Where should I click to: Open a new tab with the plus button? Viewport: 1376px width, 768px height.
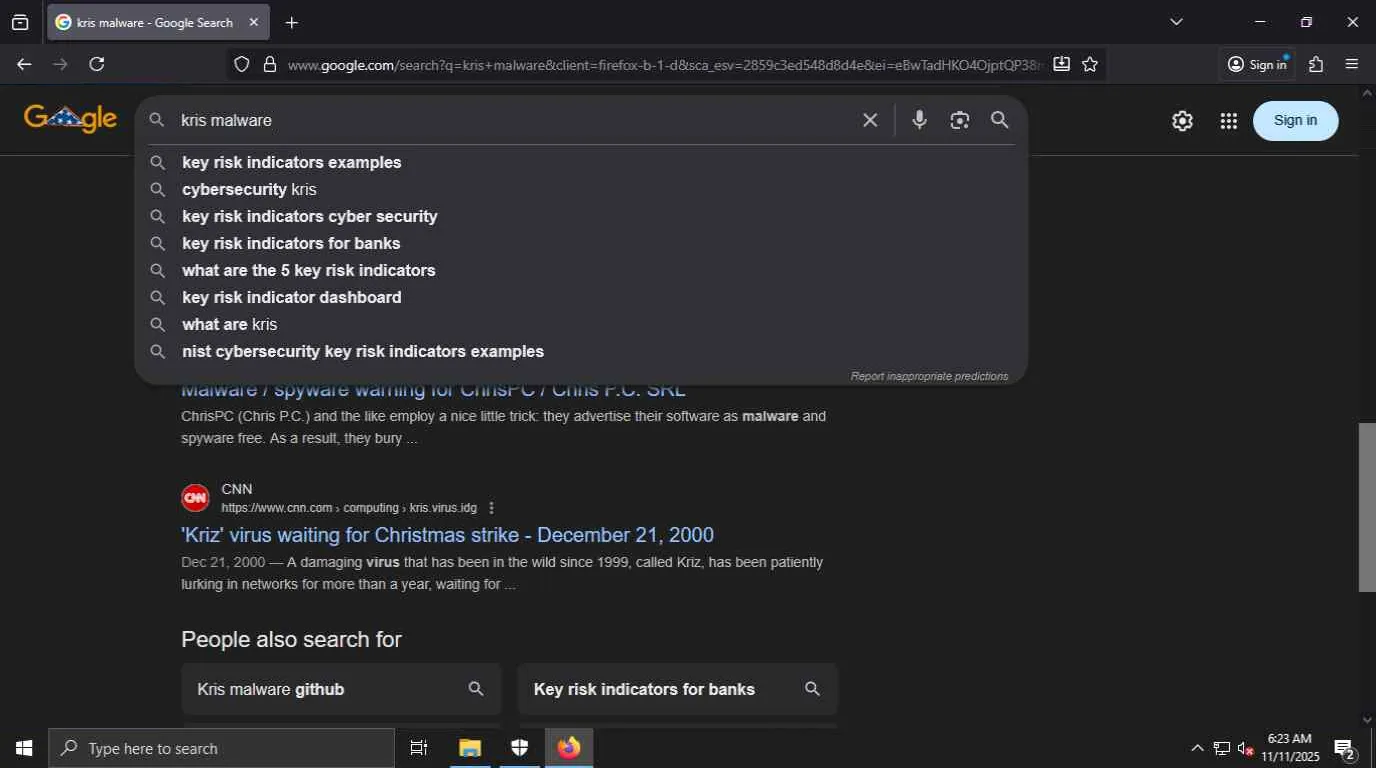(291, 22)
